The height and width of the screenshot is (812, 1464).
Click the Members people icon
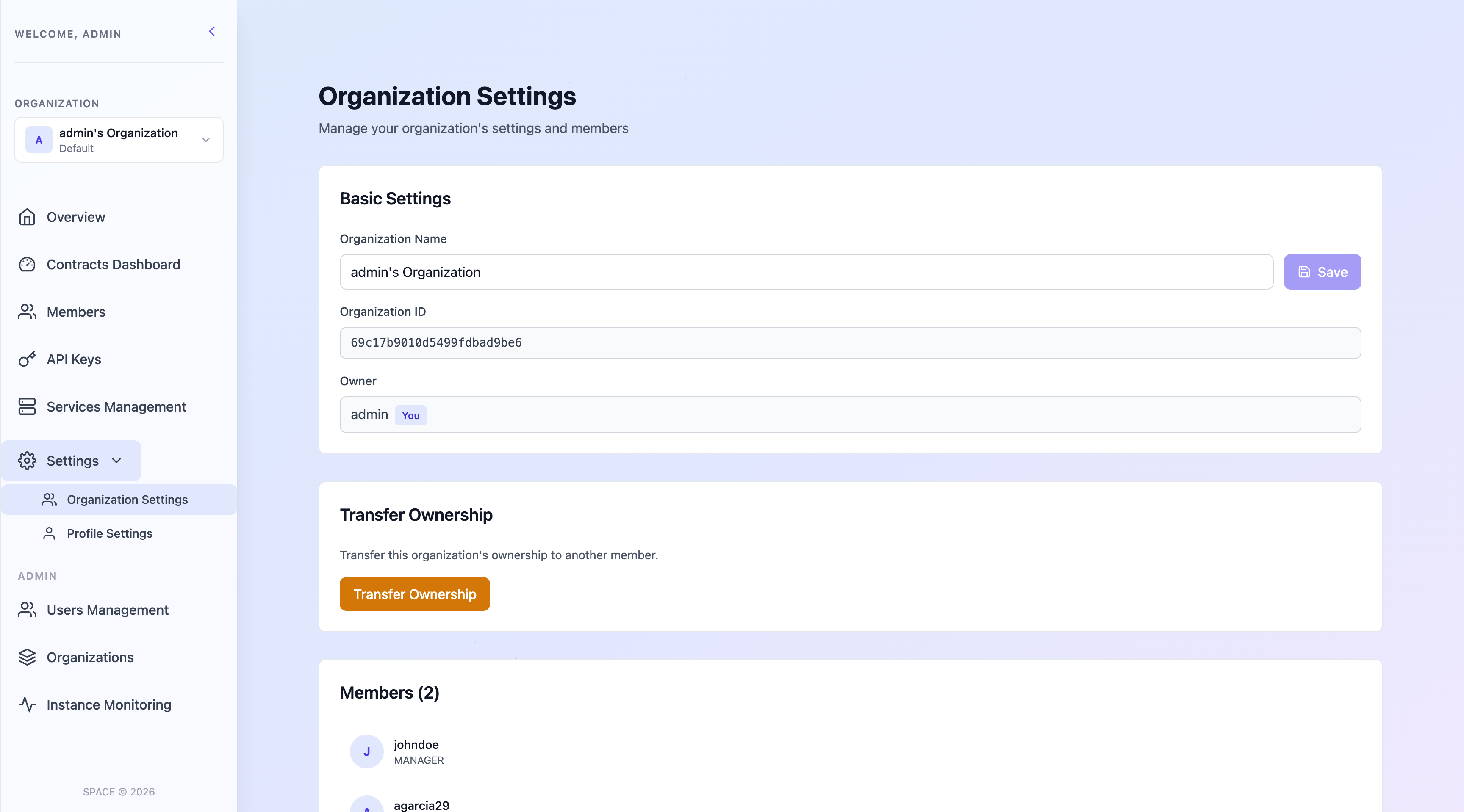point(27,312)
